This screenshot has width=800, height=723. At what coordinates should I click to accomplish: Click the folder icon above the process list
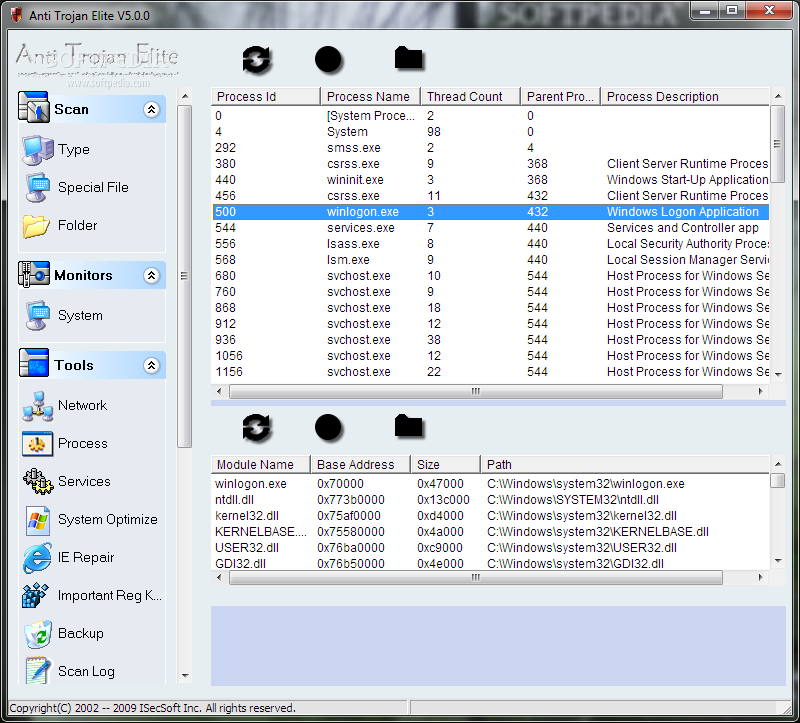(408, 59)
